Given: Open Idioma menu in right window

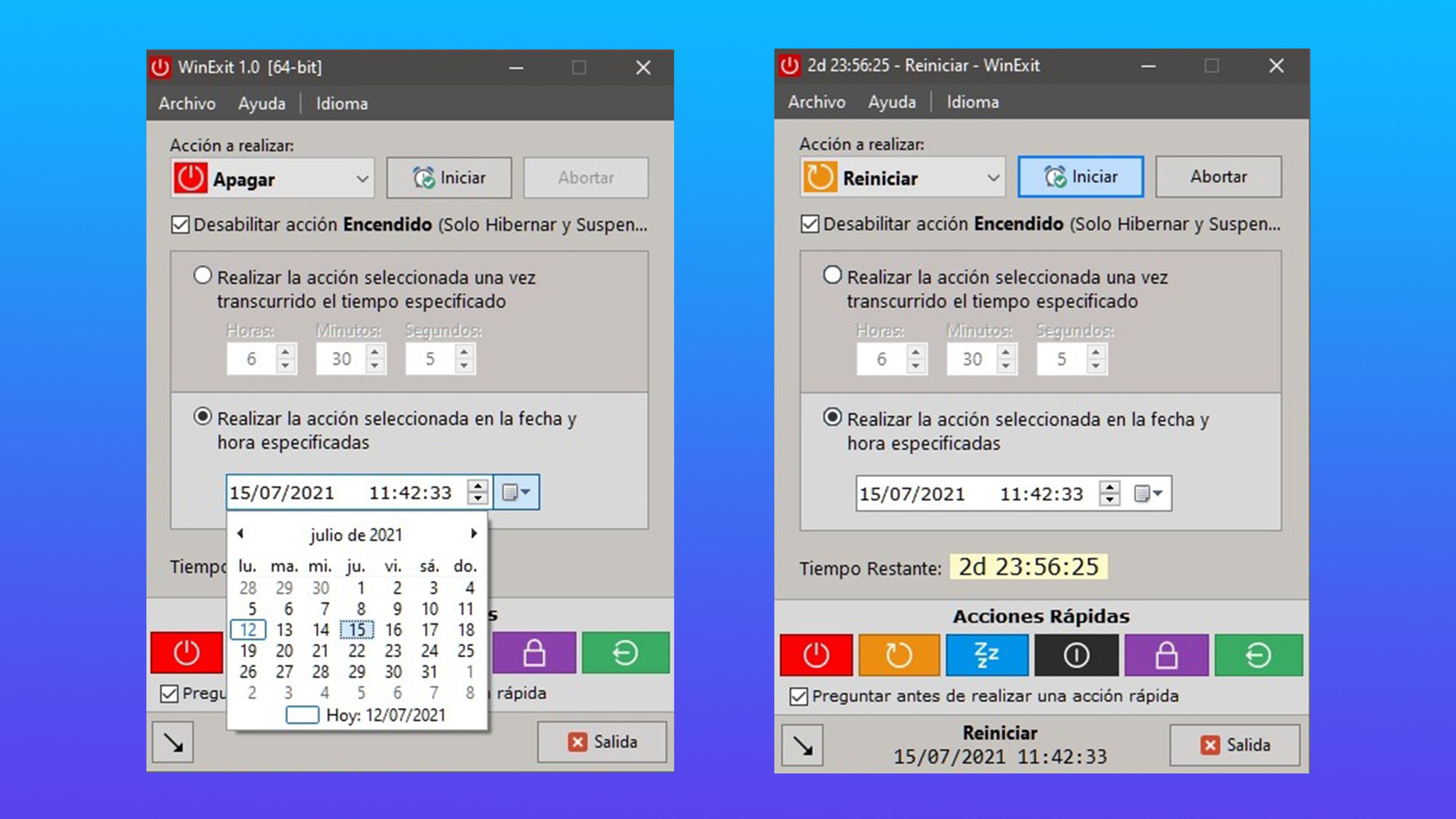Looking at the screenshot, I should pyautogui.click(x=973, y=102).
